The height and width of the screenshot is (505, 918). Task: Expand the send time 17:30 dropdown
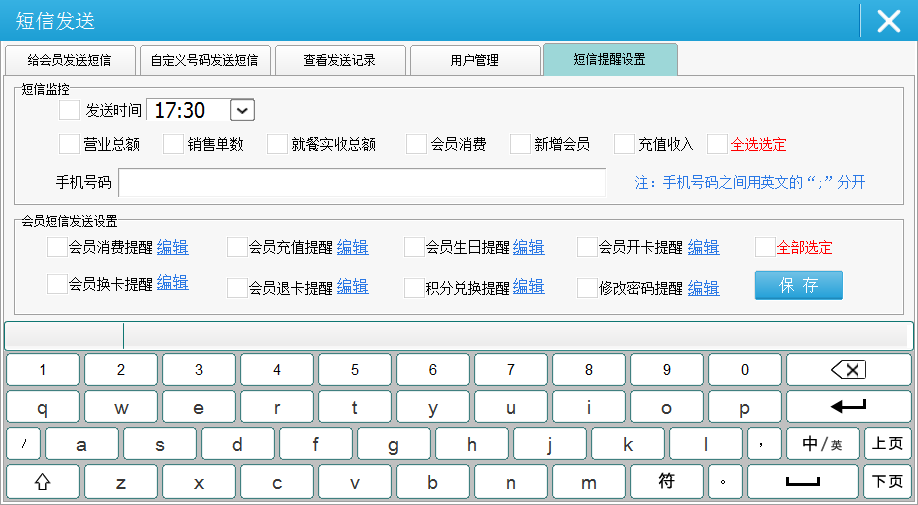click(x=243, y=110)
